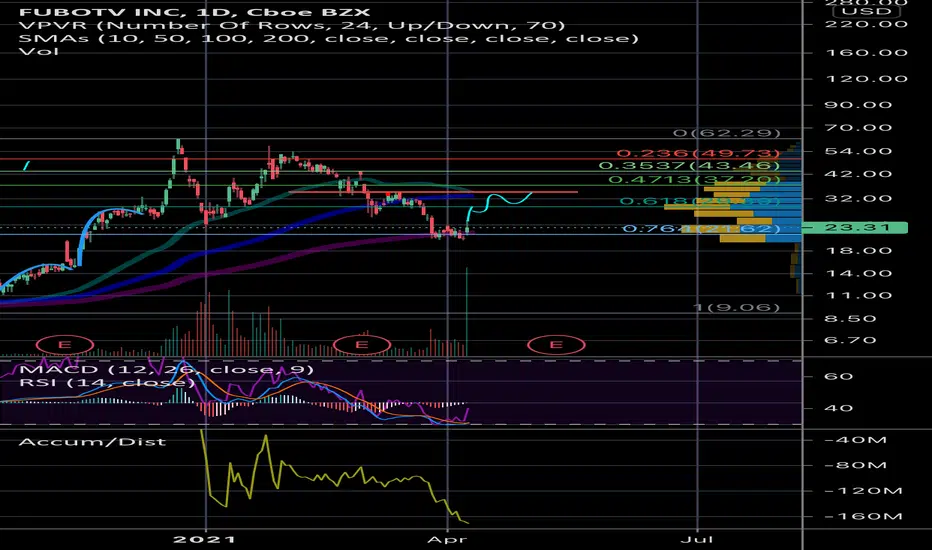The width and height of the screenshot is (932, 550).
Task: Click the Accum/Dist indicator label
Action: pyautogui.click(x=92, y=442)
